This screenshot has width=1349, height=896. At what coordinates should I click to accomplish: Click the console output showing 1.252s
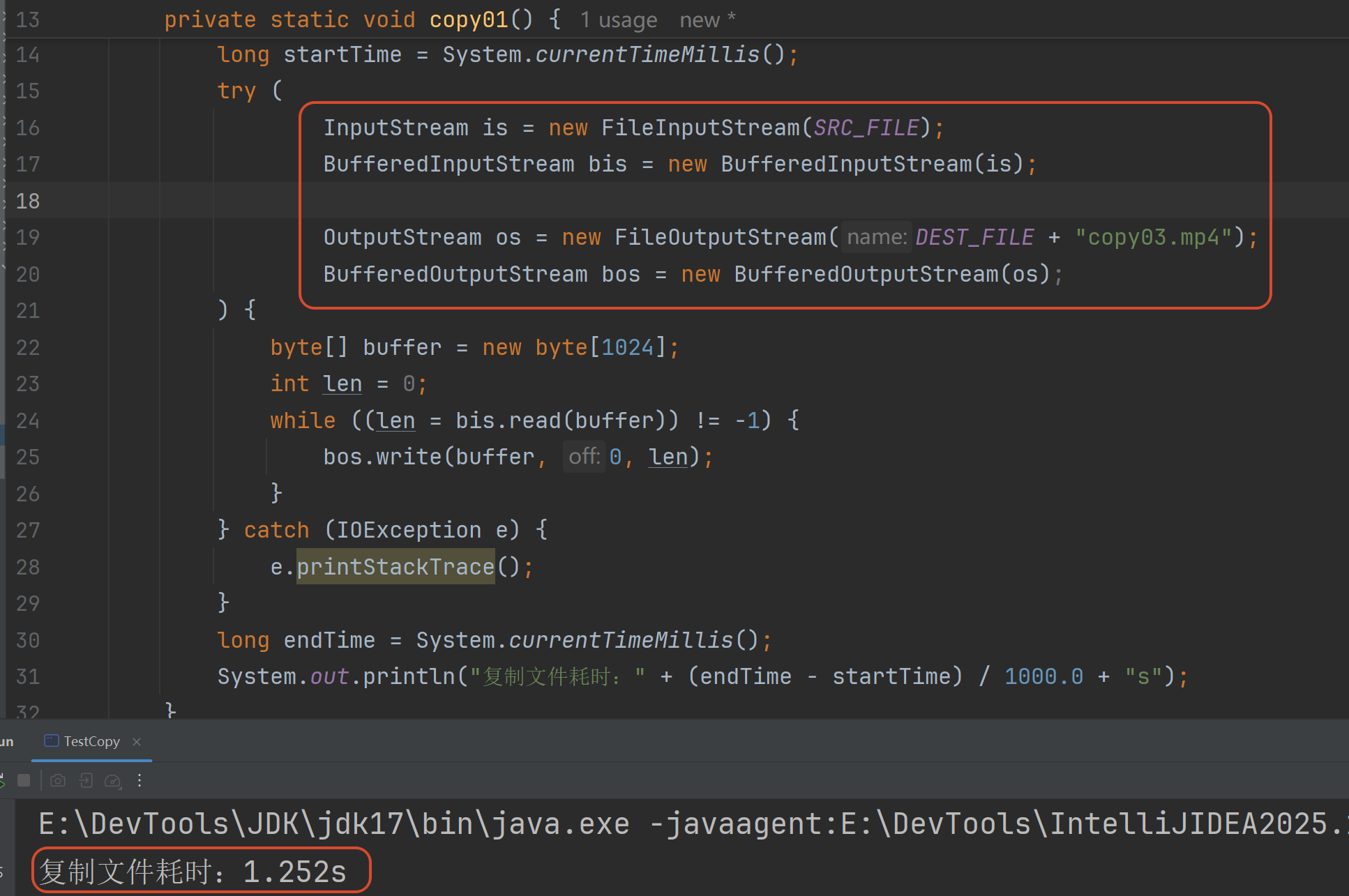(193, 871)
